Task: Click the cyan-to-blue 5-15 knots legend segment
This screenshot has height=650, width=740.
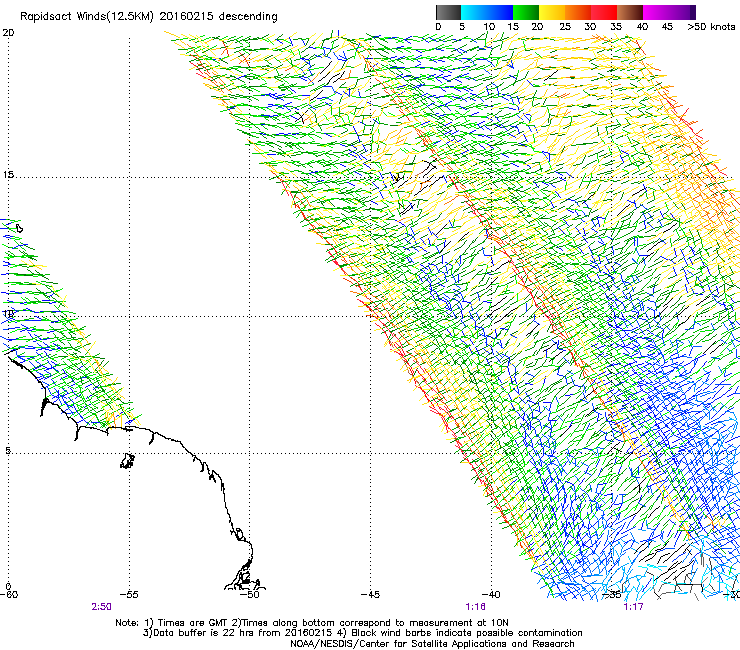Action: 486,12
